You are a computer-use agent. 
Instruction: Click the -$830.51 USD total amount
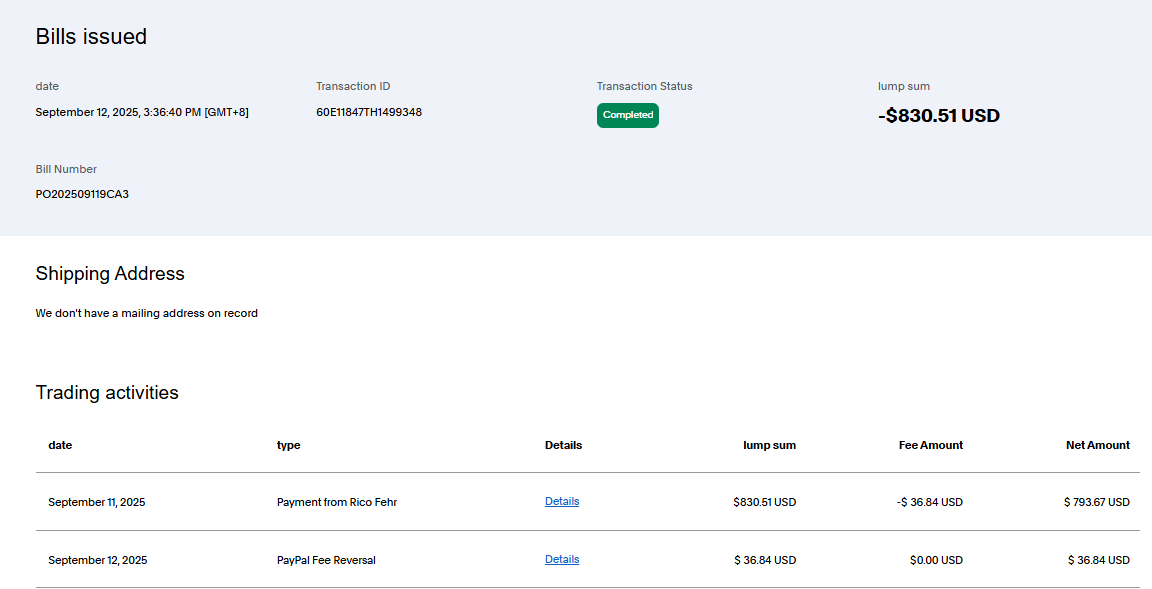point(938,116)
